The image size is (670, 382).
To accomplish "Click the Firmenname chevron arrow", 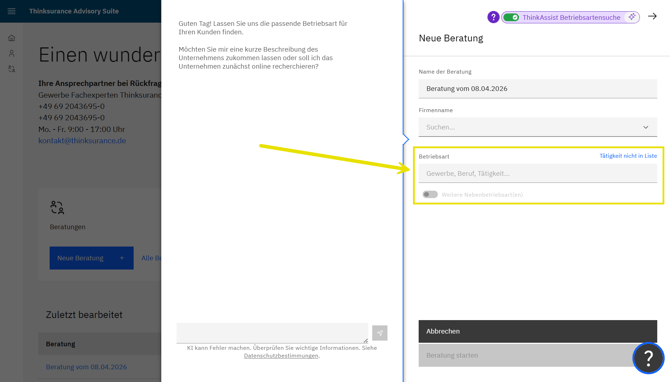I will [x=646, y=127].
